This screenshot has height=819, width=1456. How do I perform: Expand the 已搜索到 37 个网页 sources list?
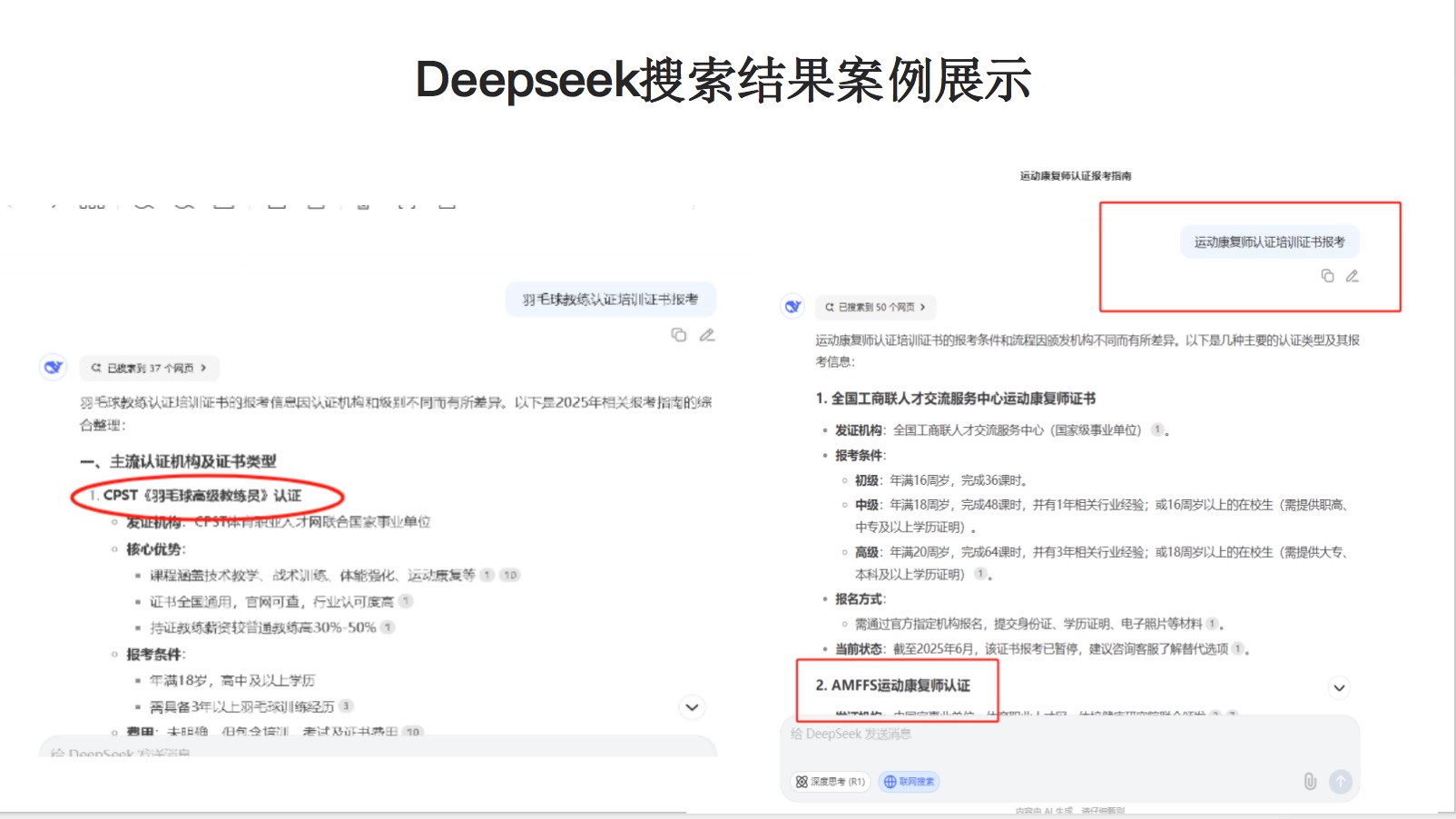click(150, 368)
